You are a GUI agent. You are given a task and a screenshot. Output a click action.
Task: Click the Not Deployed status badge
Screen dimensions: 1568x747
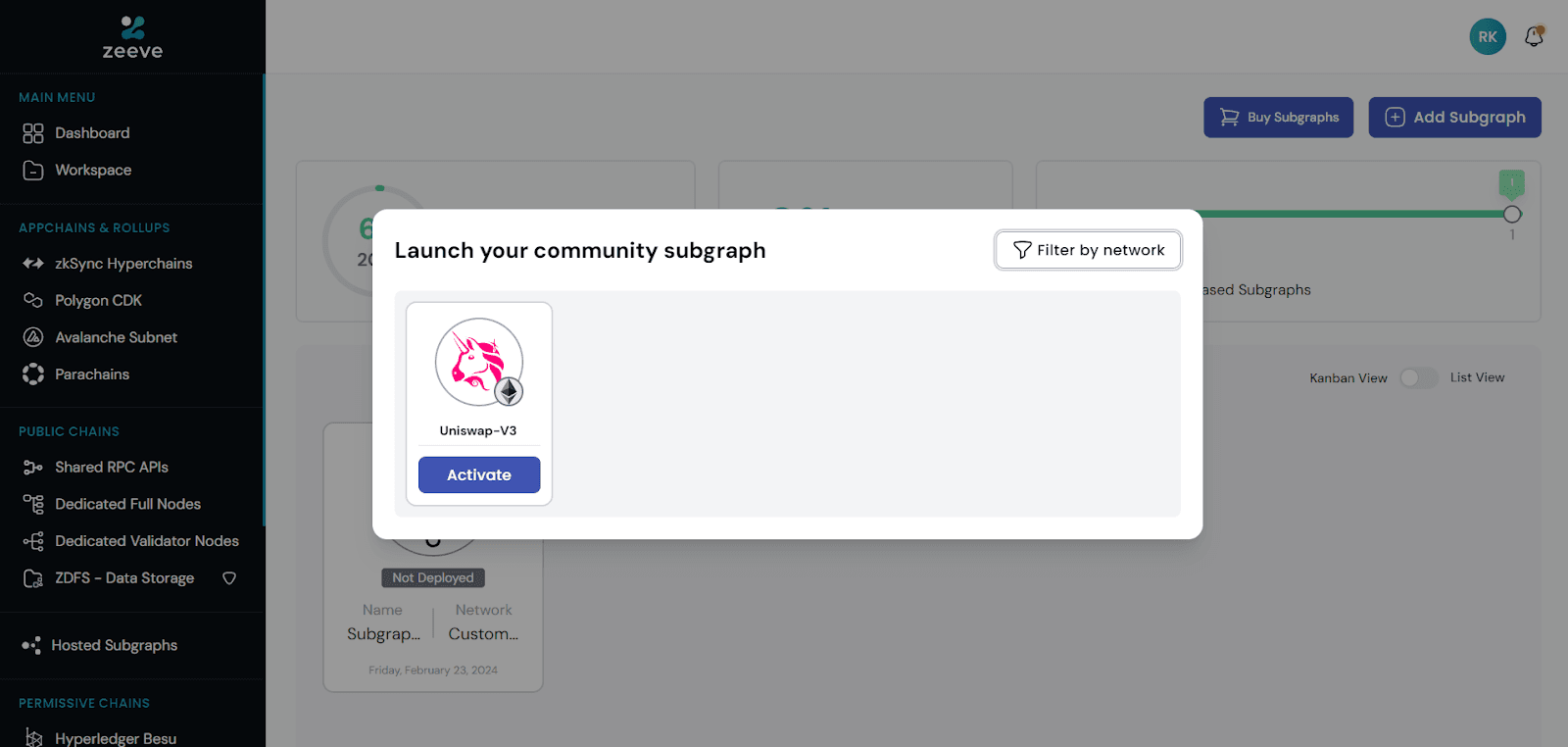[433, 578]
